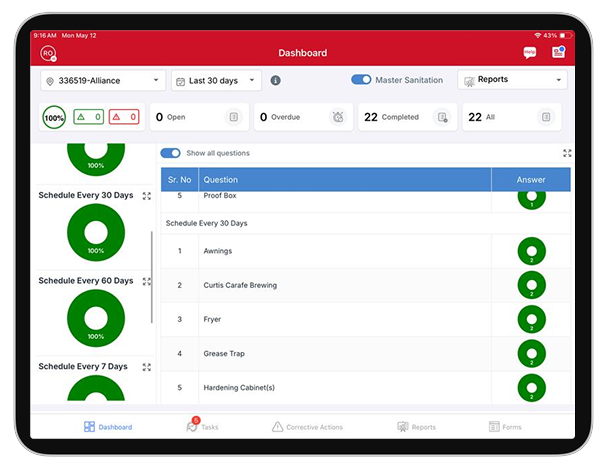Click the RO profile avatar
Viewport: 607px width, 470px height.
(48, 53)
